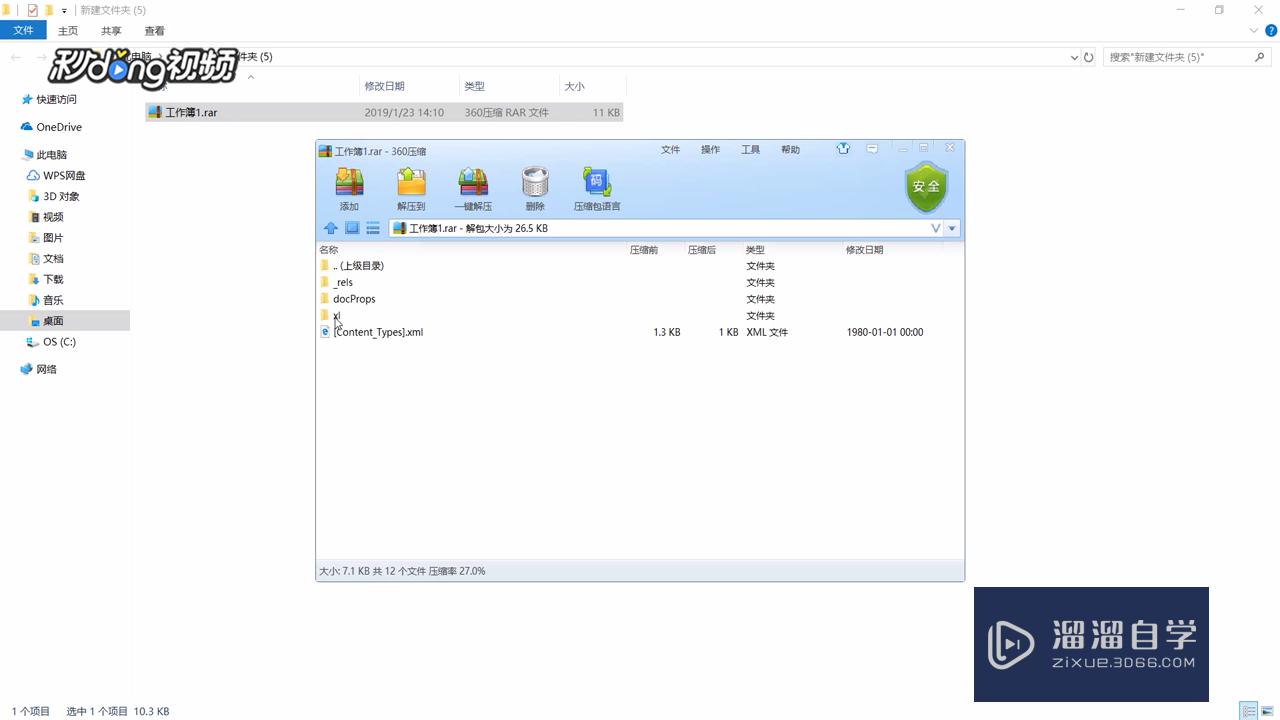
Task: Sort archive list by 名称 column
Action: (x=329, y=250)
